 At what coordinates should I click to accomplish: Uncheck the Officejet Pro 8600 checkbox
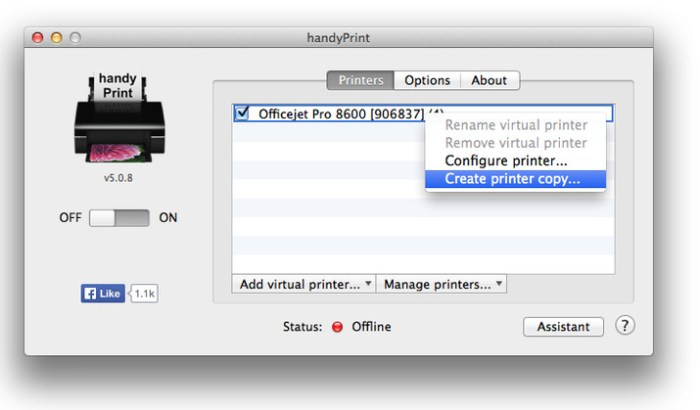point(243,113)
